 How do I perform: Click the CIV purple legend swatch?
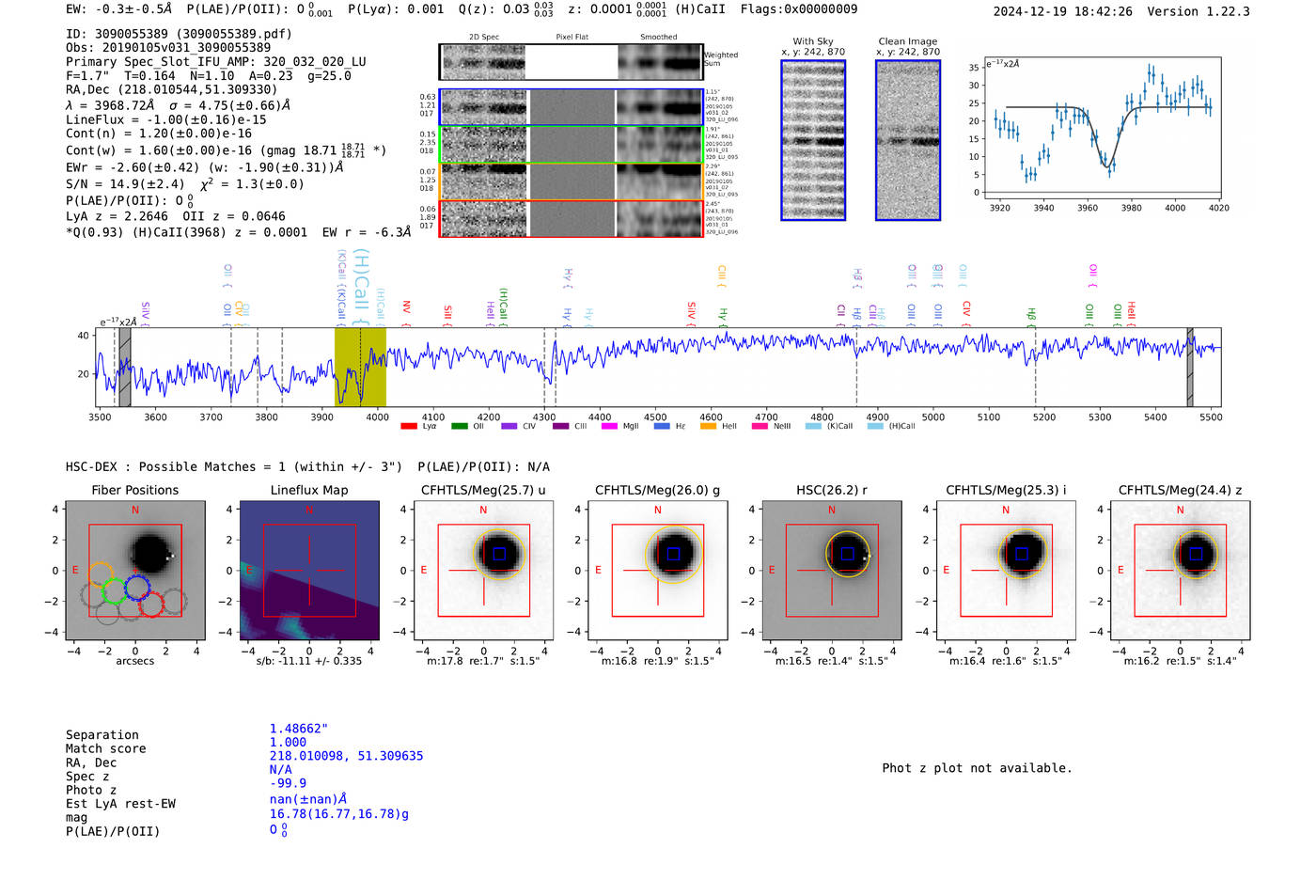(509, 426)
